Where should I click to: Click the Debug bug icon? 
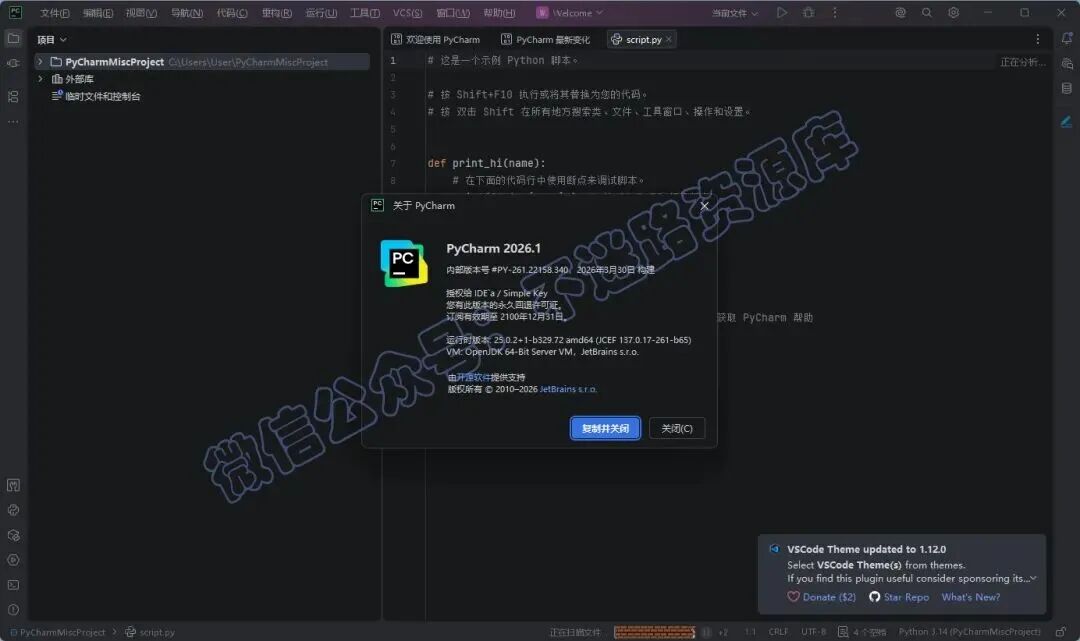(808, 12)
